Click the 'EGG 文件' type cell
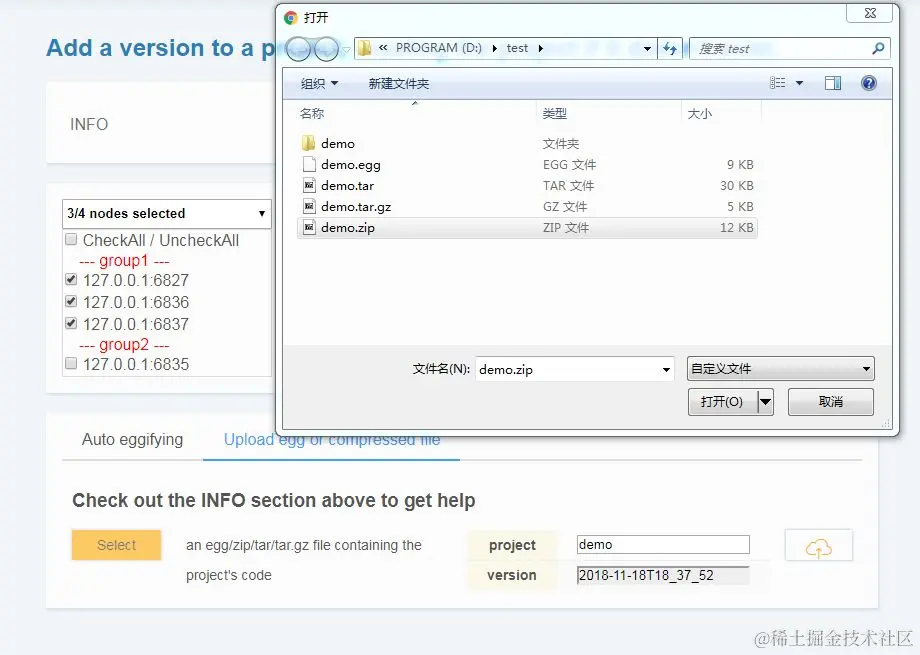920x655 pixels. pos(569,165)
